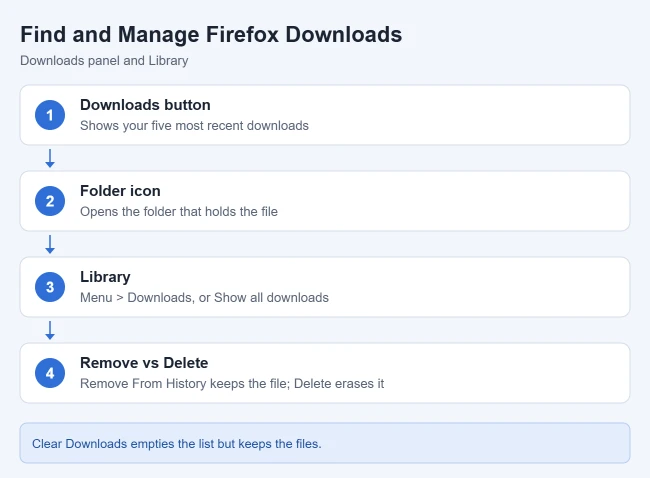Click the 'Find and Manage Firefox Downloads' title
The height and width of the screenshot is (478, 650).
tap(211, 34)
